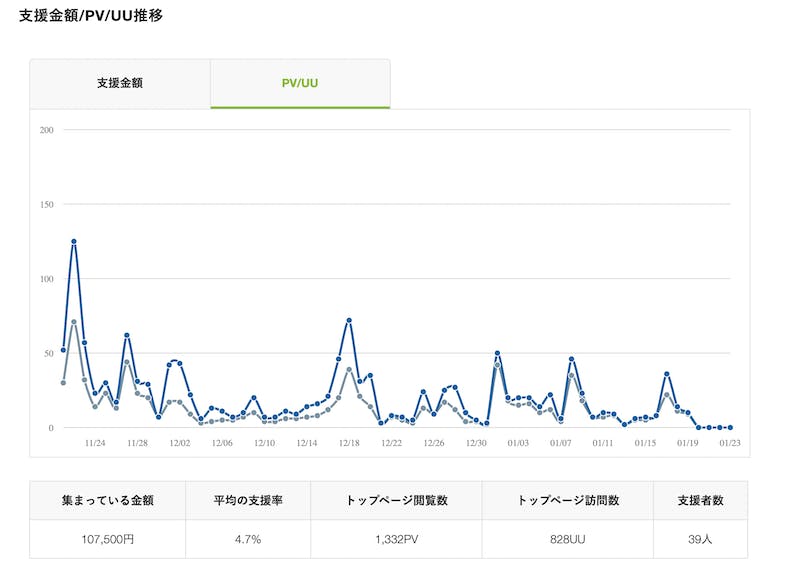The width and height of the screenshot is (789, 568).
Task: Click the 107,500円 amount value
Action: pos(107,539)
